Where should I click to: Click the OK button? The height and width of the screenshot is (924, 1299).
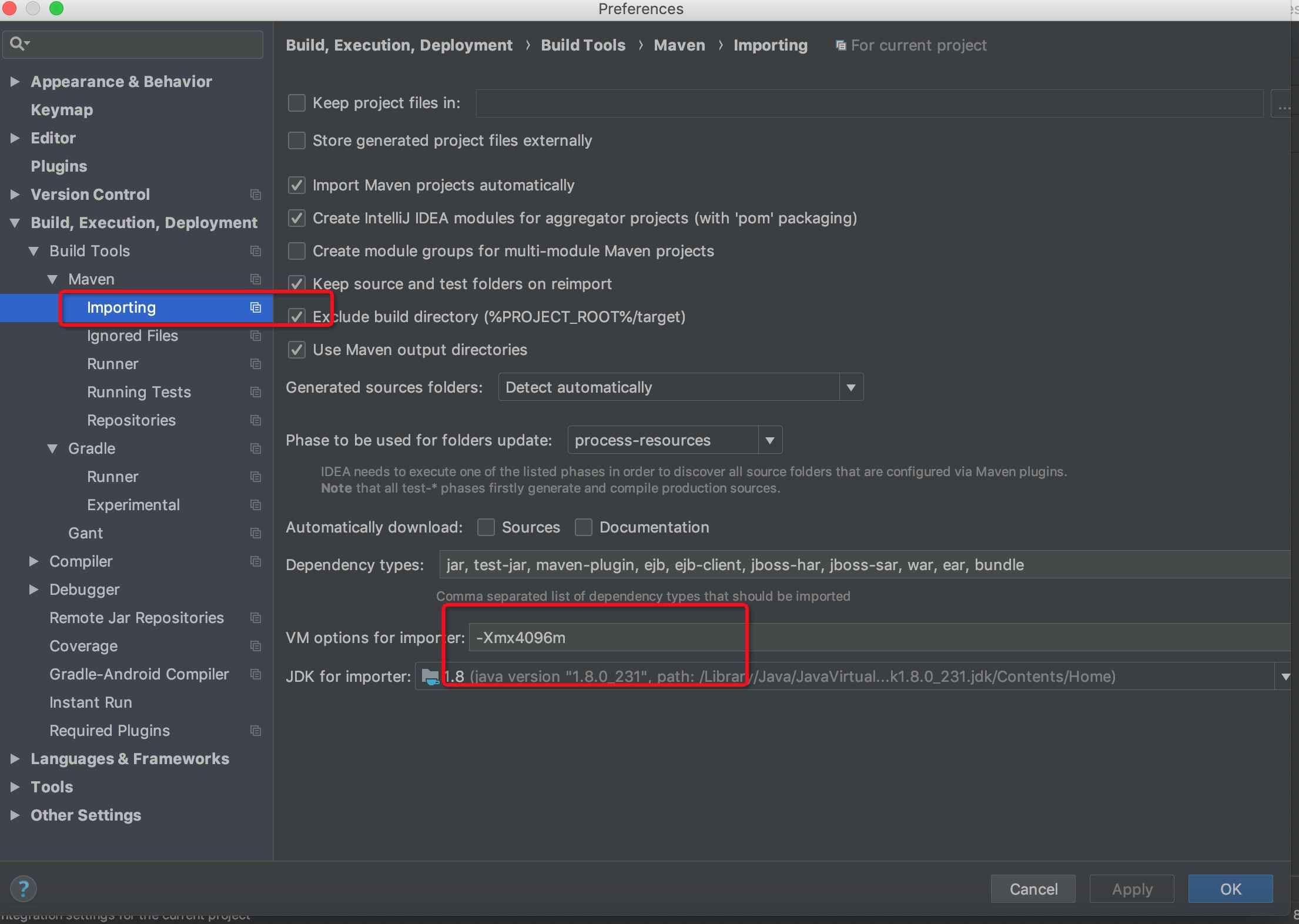(x=1230, y=889)
